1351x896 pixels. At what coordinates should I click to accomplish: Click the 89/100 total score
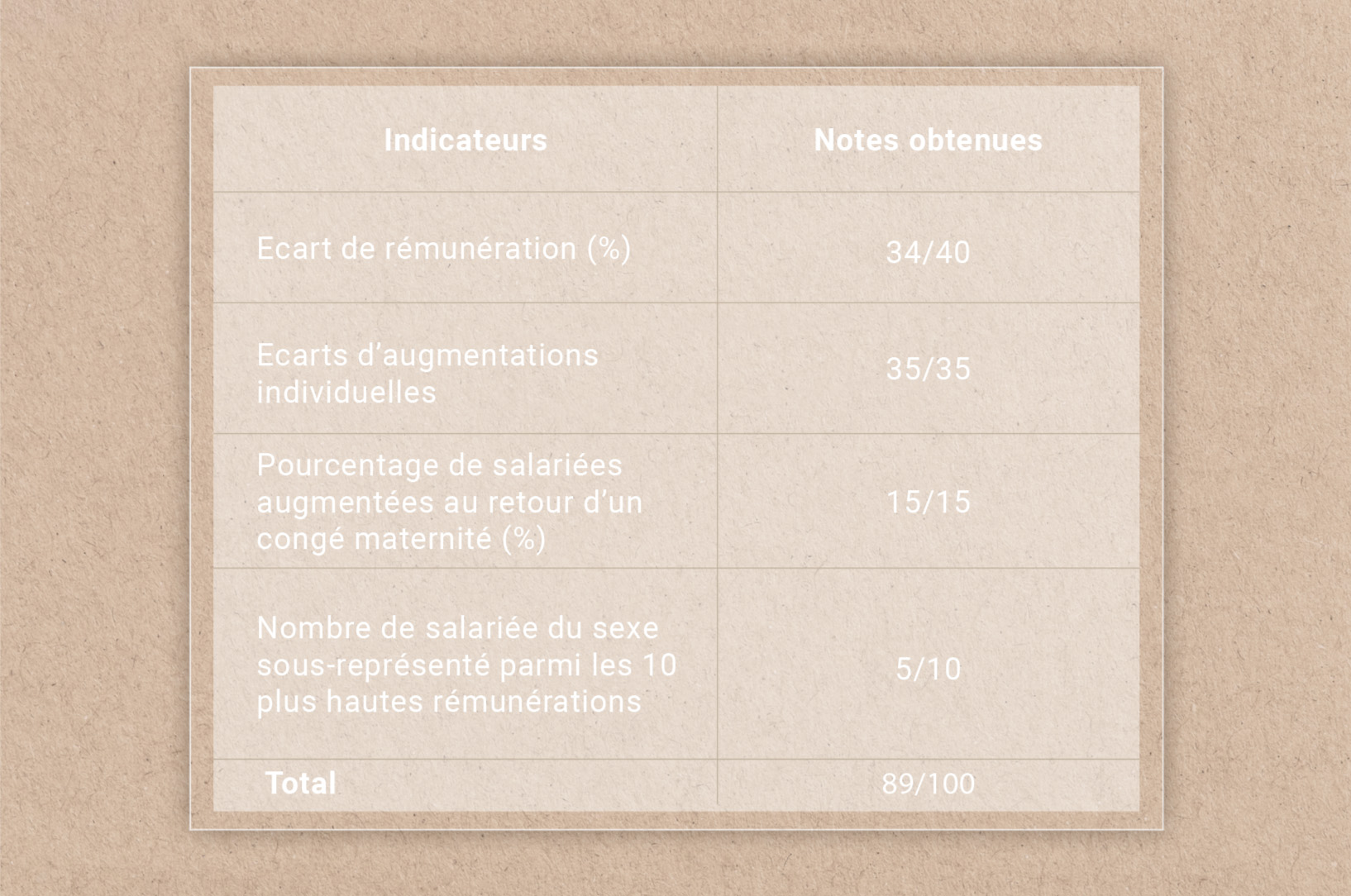pos(928,784)
